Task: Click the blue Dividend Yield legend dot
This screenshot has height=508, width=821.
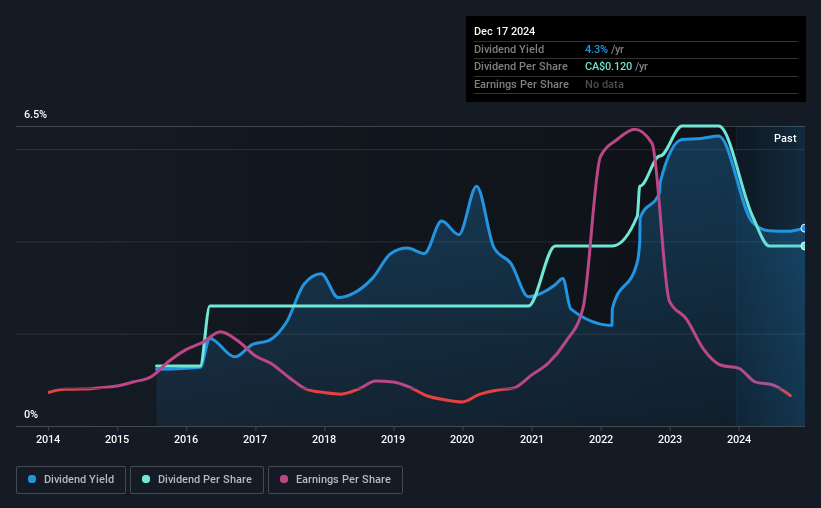Action: tap(32, 479)
